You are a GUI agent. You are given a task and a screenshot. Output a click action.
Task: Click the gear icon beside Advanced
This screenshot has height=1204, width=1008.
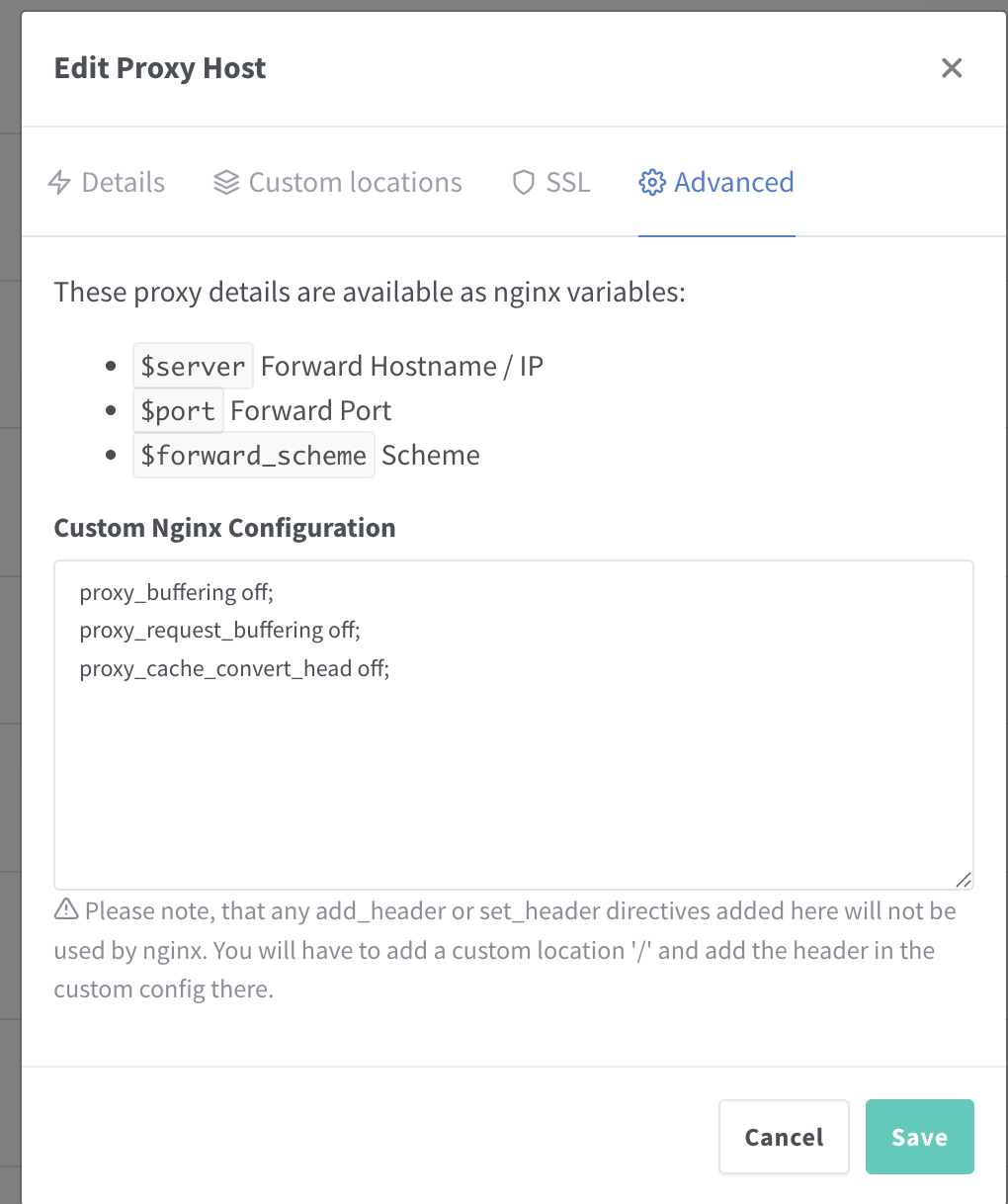(652, 183)
